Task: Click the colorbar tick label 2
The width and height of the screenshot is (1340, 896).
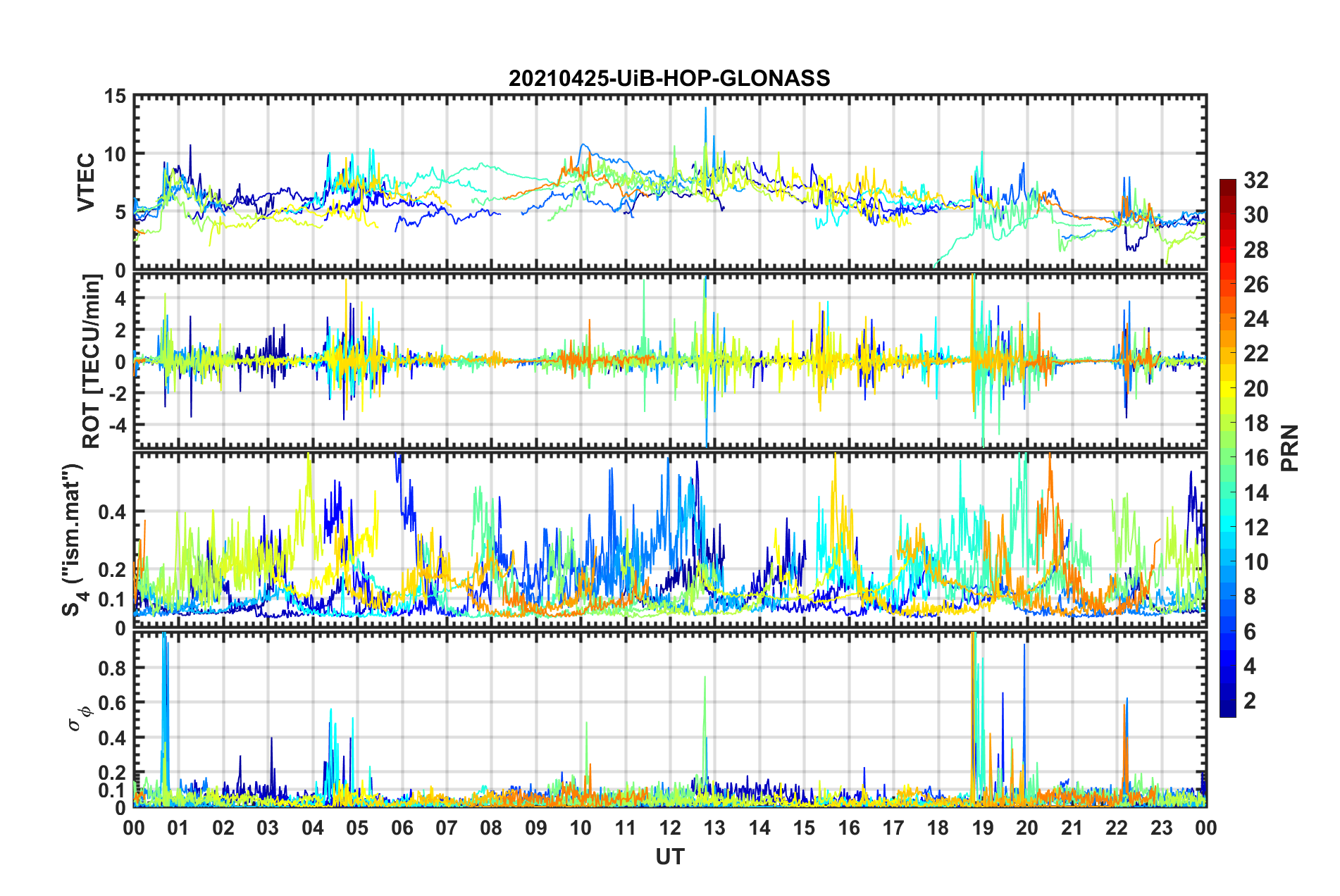Action: click(1250, 700)
